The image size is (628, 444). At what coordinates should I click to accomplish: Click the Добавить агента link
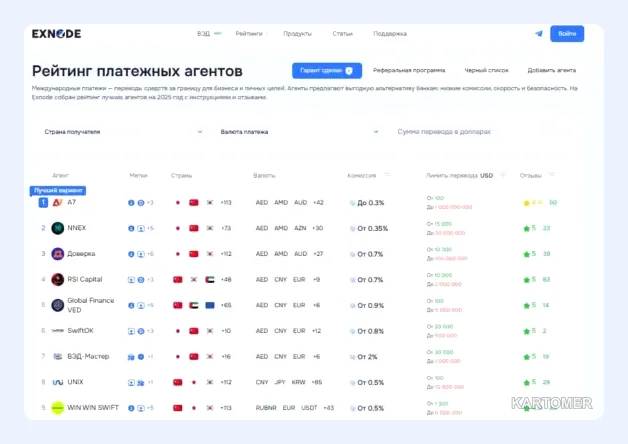click(552, 70)
